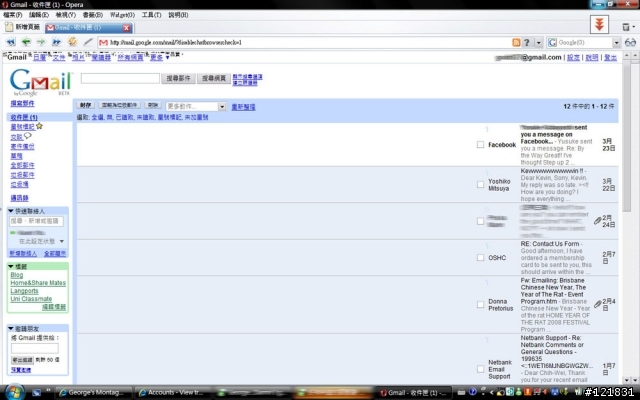Open the Langports label
640x400 pixels.
click(x=24, y=291)
